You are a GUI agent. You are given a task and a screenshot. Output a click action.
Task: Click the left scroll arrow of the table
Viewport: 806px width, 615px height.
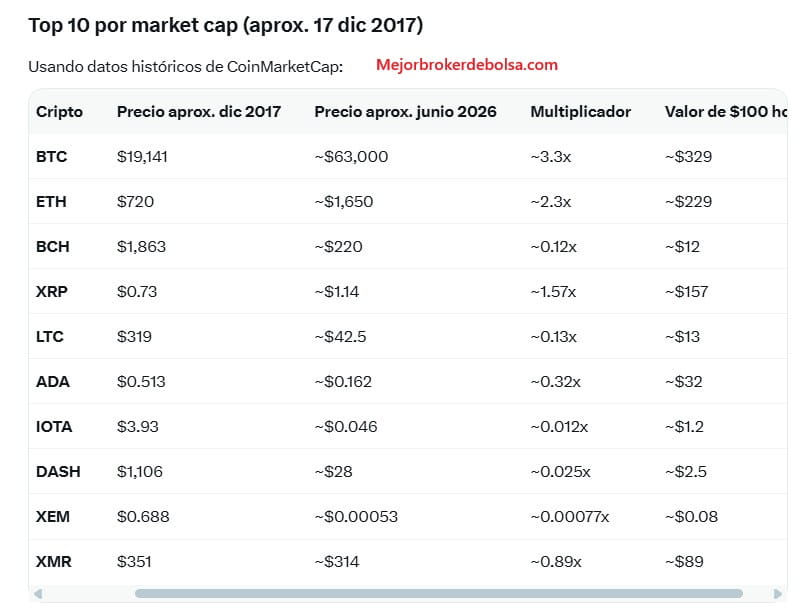point(38,594)
